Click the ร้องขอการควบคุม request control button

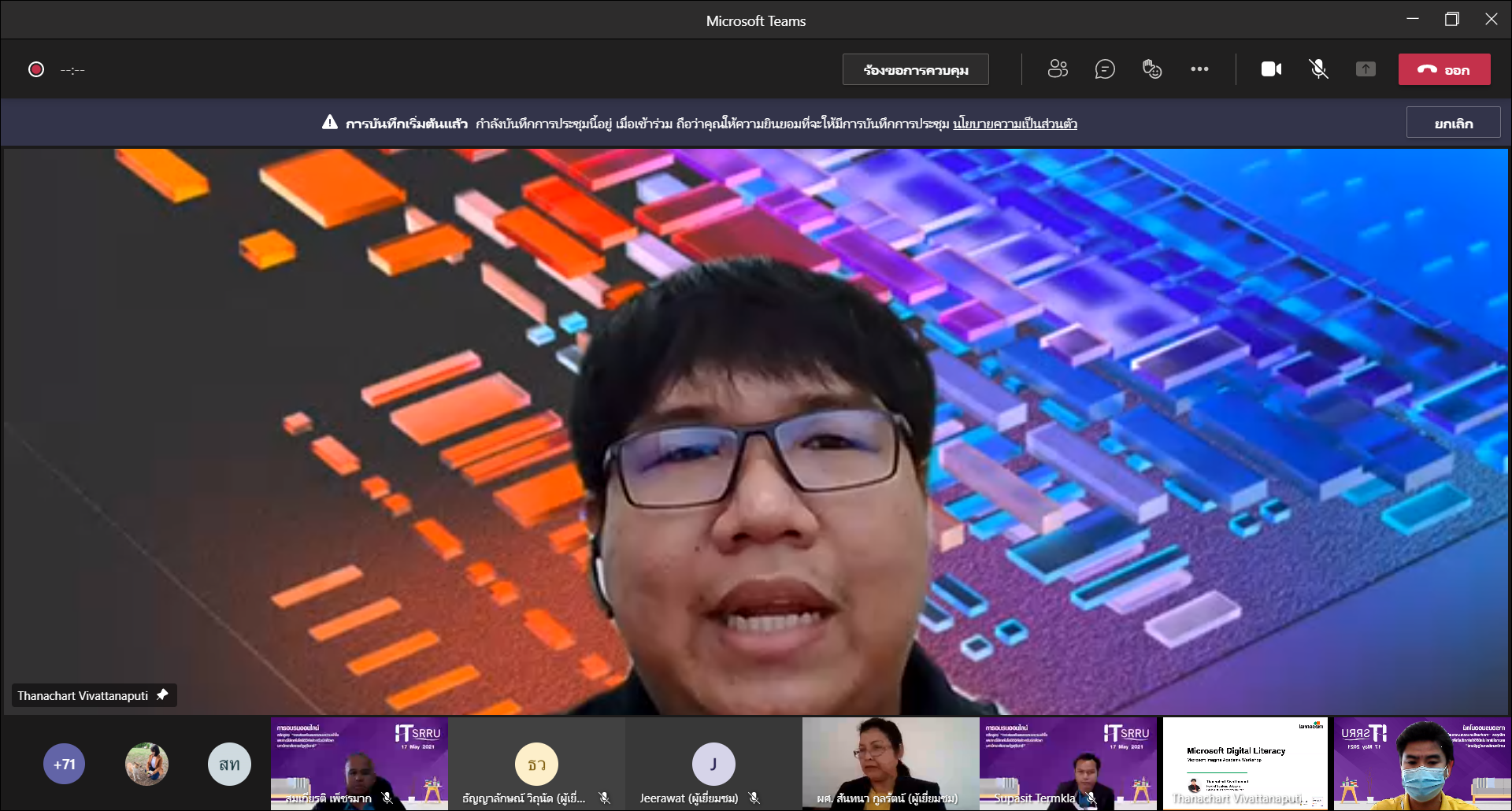click(915, 69)
